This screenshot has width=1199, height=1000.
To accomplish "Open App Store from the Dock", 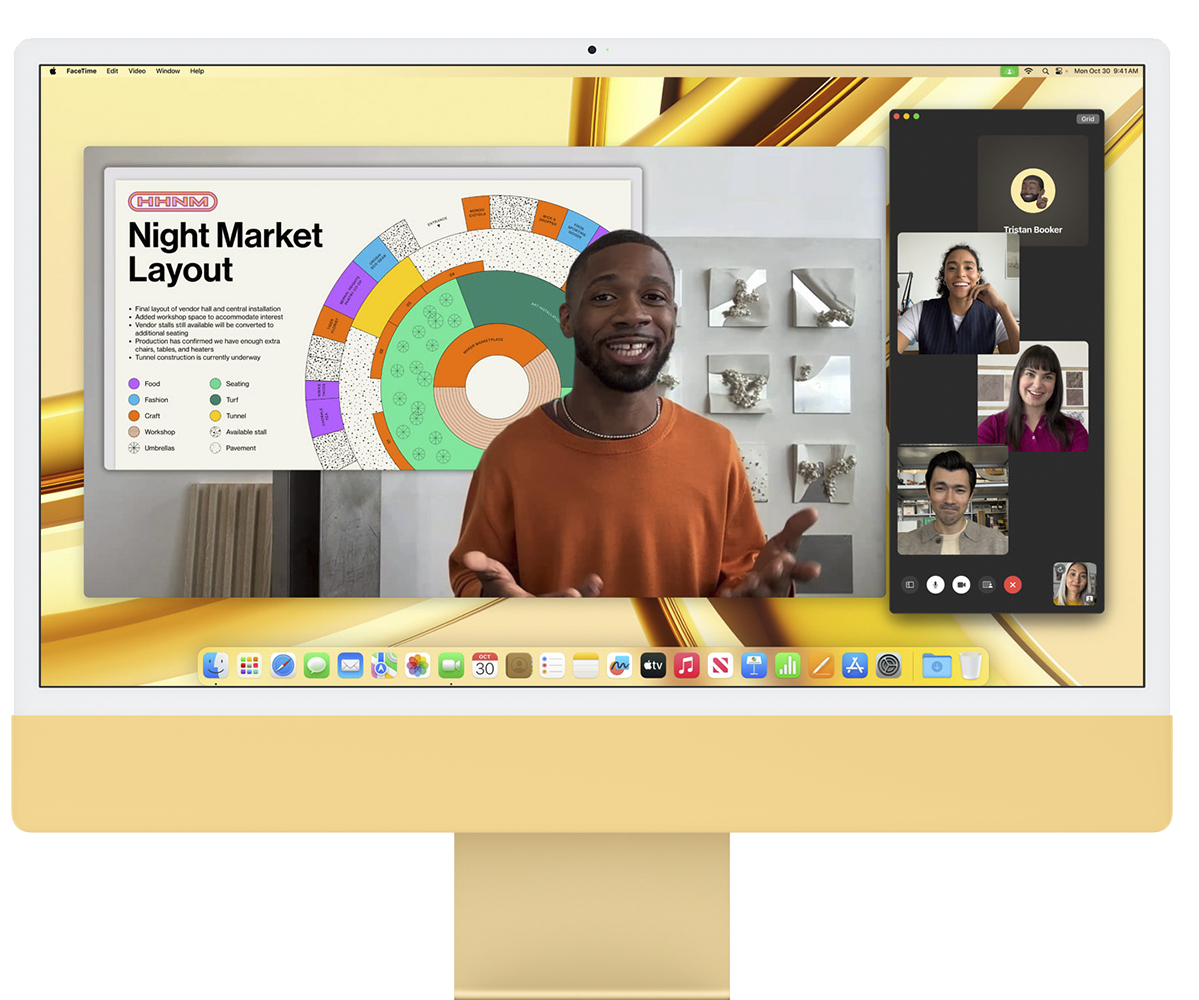I will (855, 666).
